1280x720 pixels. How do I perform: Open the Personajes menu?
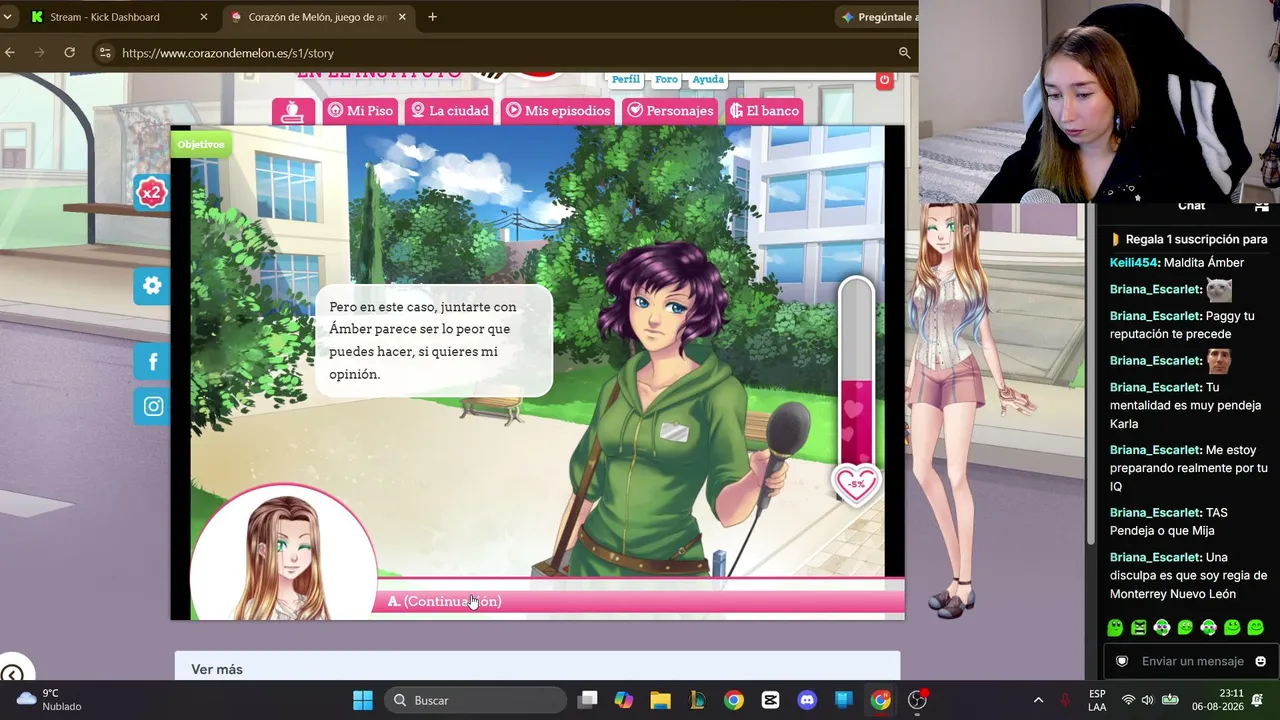point(668,111)
